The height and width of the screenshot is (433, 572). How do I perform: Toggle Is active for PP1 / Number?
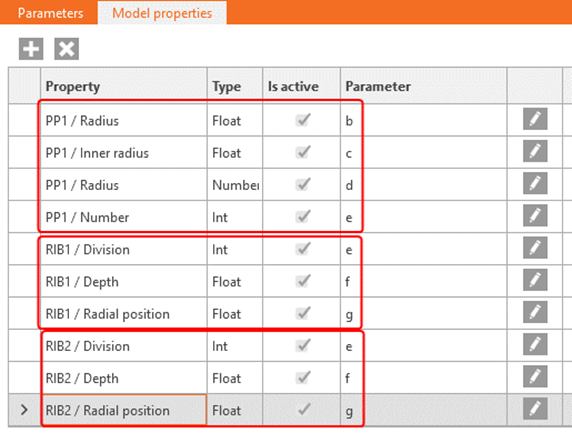tap(303, 216)
